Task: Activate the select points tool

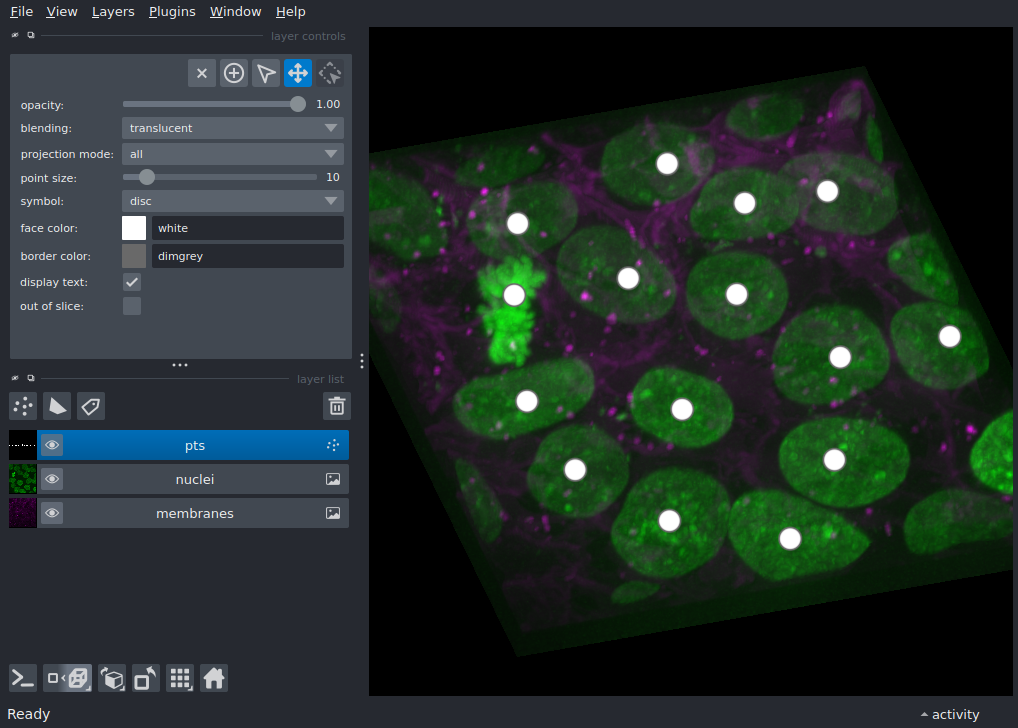Action: [265, 72]
